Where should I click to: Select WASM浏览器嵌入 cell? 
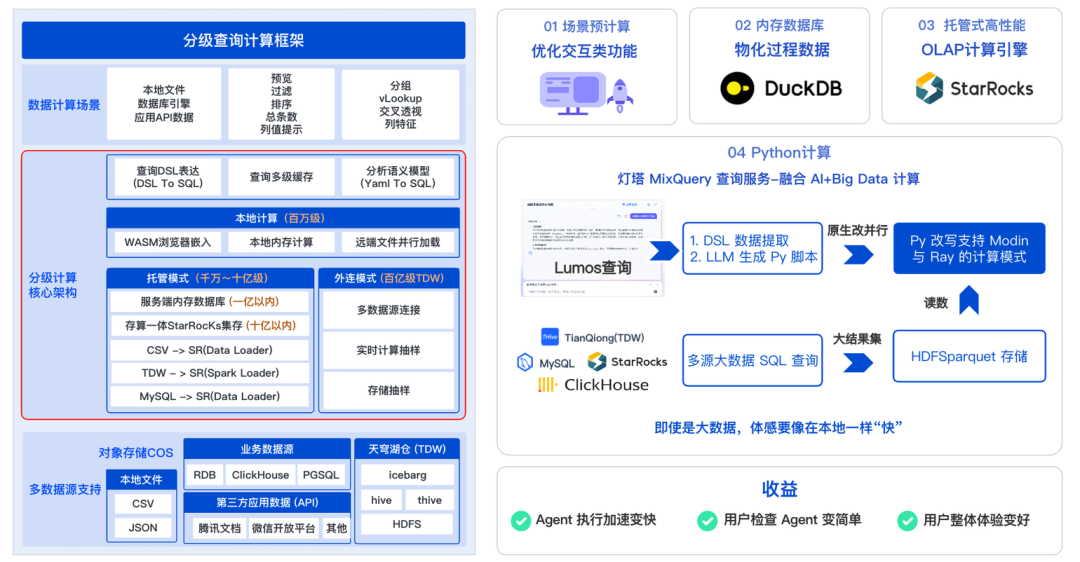click(167, 242)
